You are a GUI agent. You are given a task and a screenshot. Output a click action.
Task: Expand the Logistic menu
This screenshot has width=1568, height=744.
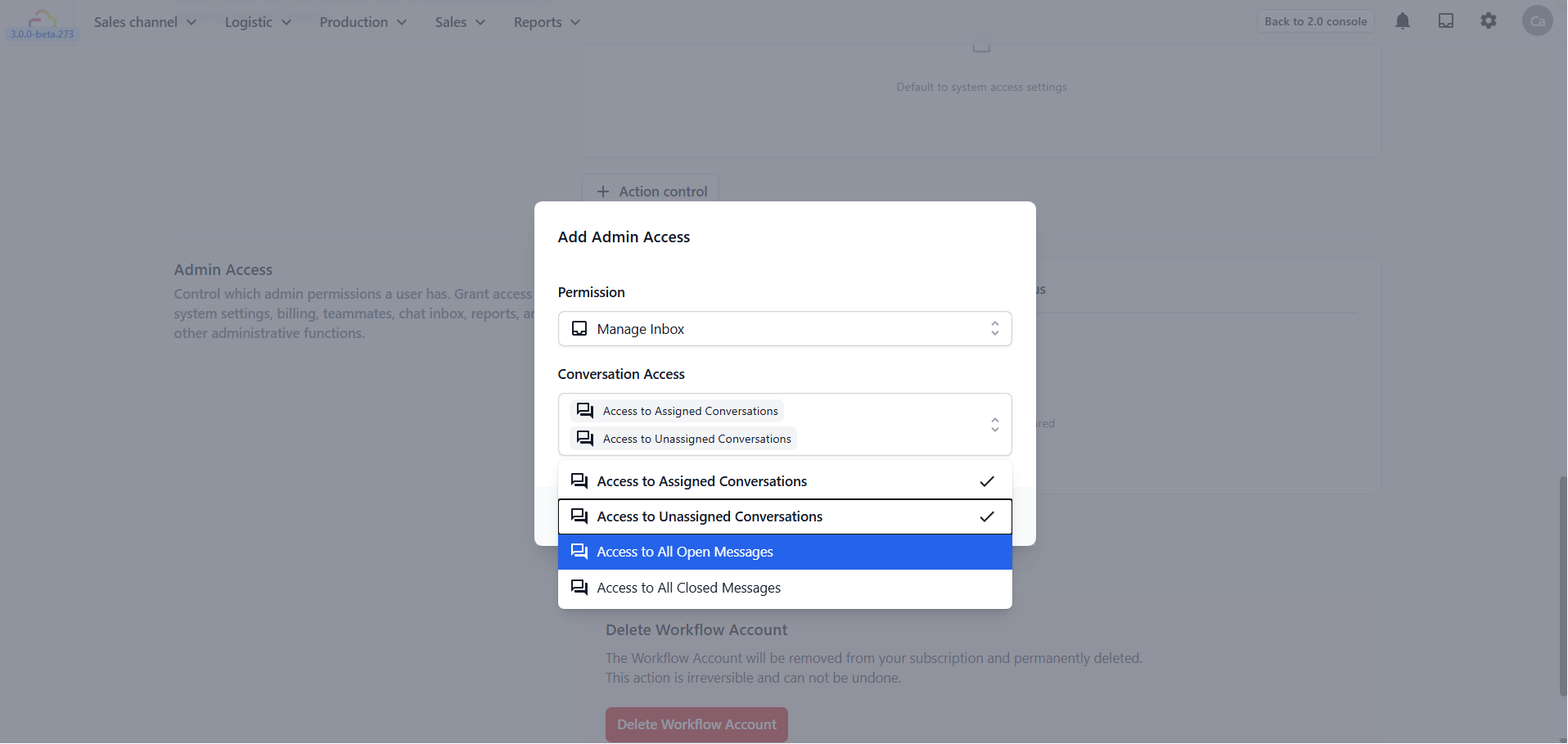click(x=258, y=22)
